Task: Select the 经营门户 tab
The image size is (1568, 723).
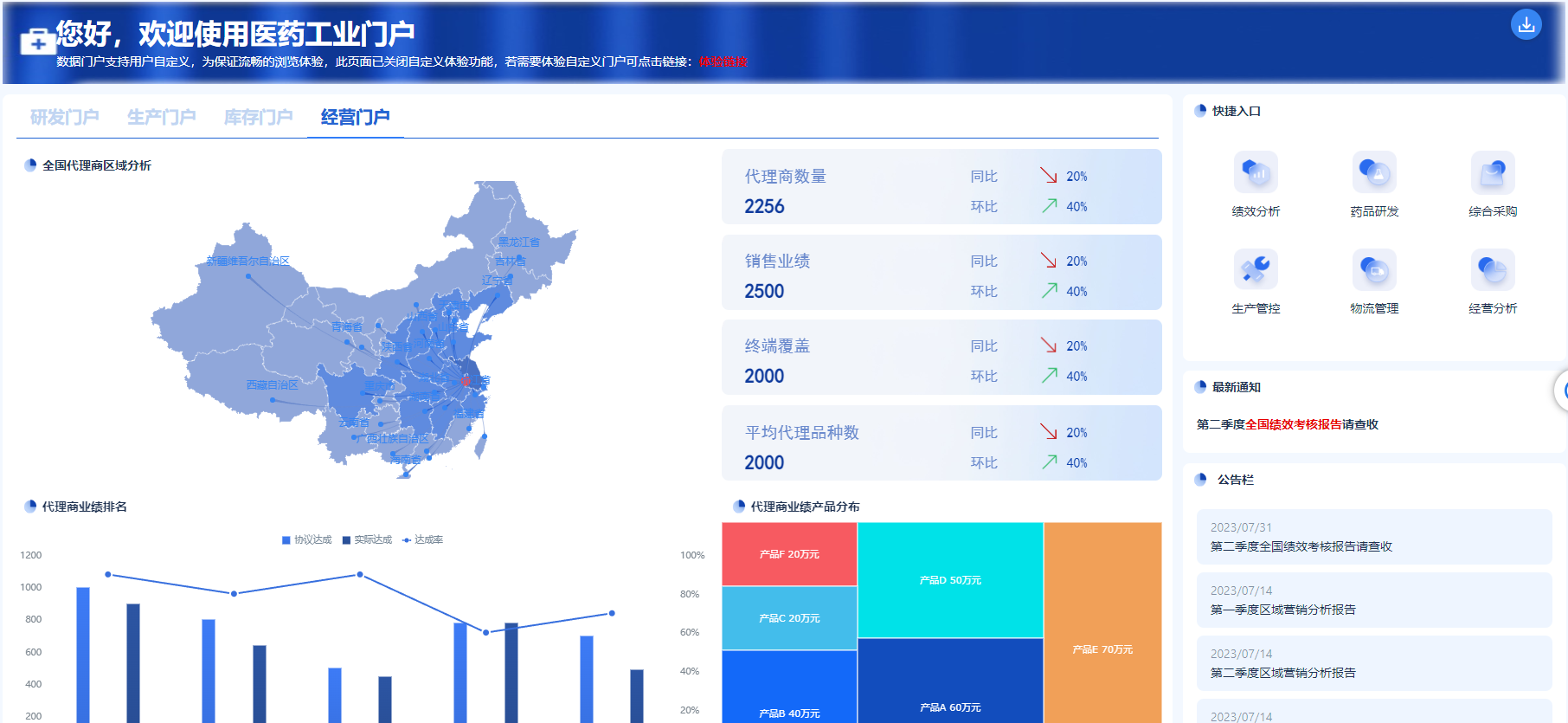Action: pos(356,117)
